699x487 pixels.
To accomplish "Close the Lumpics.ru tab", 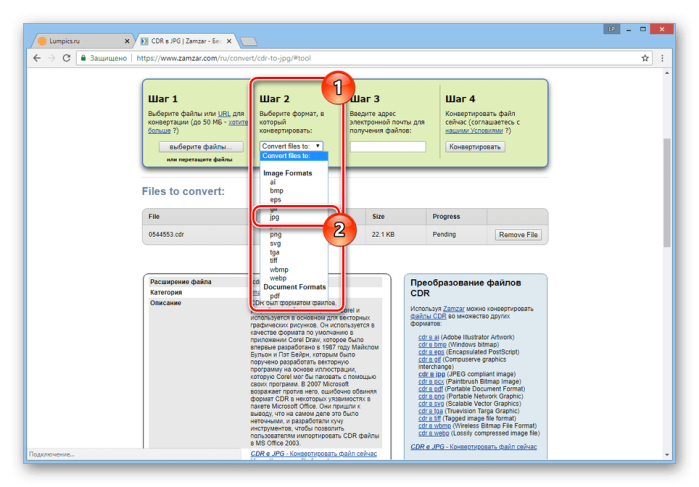I will (127, 41).
